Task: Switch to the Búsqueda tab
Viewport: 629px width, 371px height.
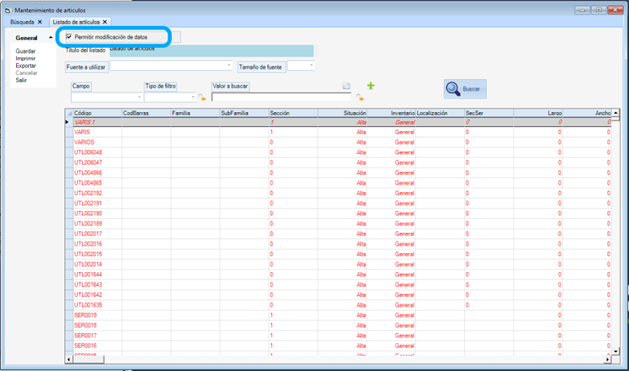Action: click(x=22, y=22)
